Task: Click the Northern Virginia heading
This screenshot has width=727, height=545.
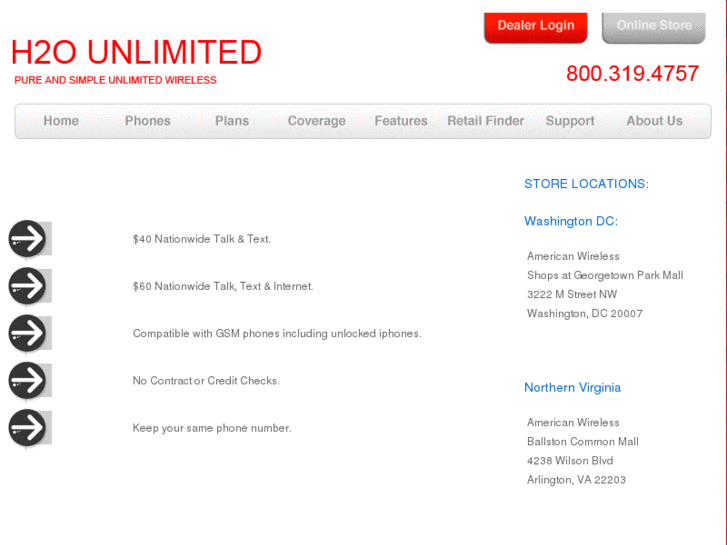Action: (x=573, y=387)
